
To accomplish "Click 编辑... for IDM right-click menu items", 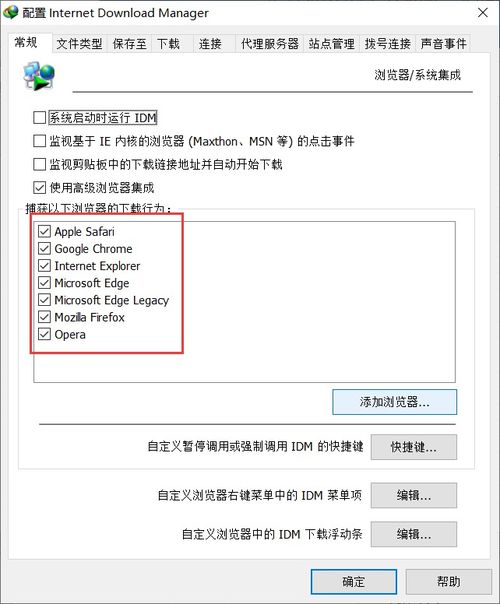I will tap(414, 495).
